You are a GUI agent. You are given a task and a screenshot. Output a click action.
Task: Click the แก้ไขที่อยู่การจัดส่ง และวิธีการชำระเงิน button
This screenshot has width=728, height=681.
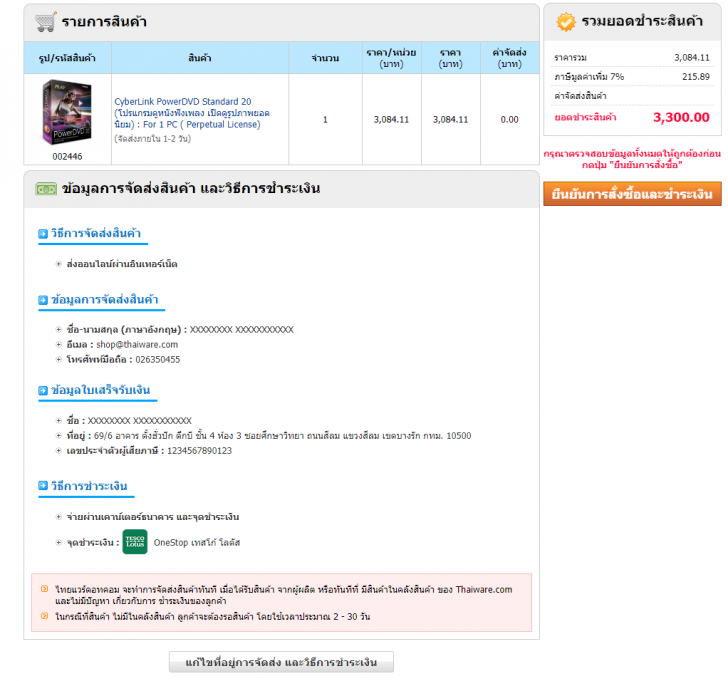[x=281, y=662]
